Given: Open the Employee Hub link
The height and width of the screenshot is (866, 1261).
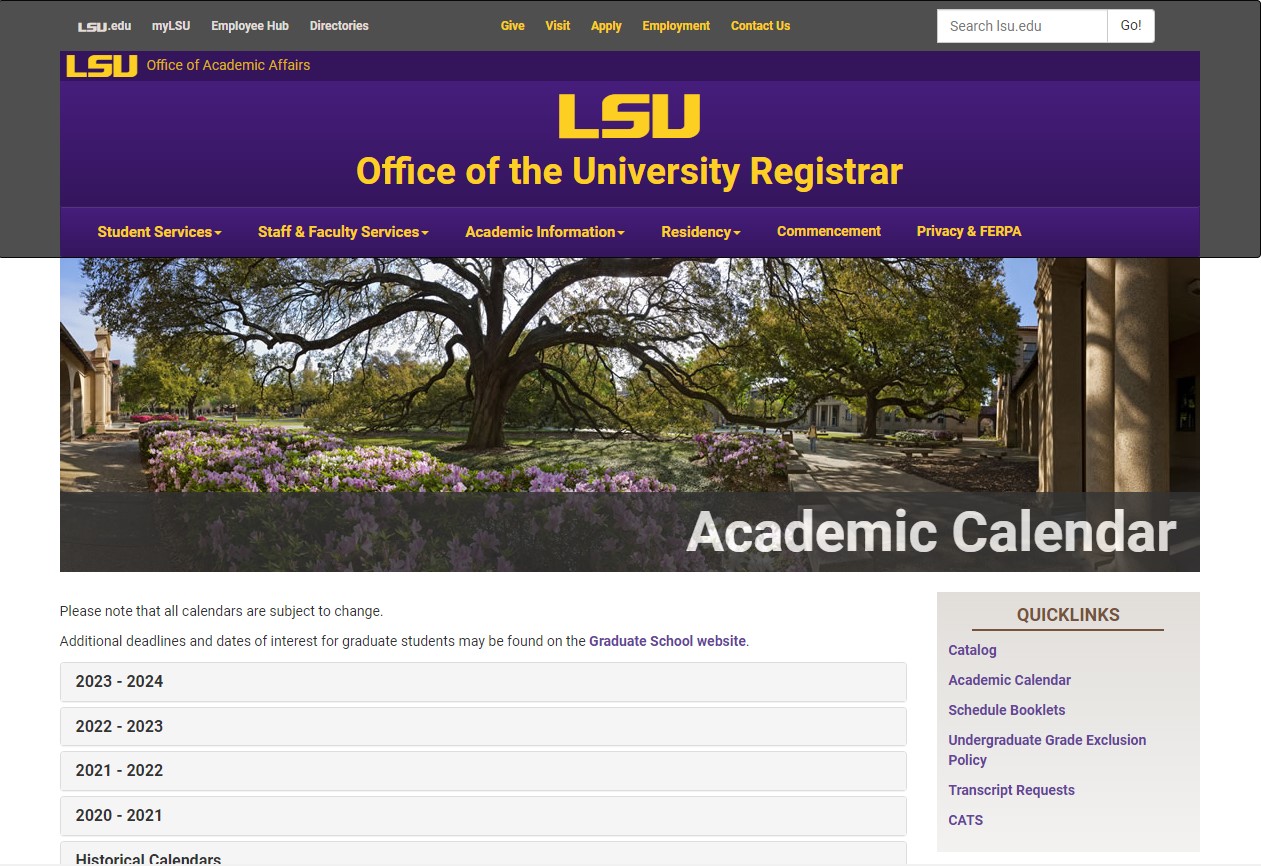Looking at the screenshot, I should [x=250, y=26].
